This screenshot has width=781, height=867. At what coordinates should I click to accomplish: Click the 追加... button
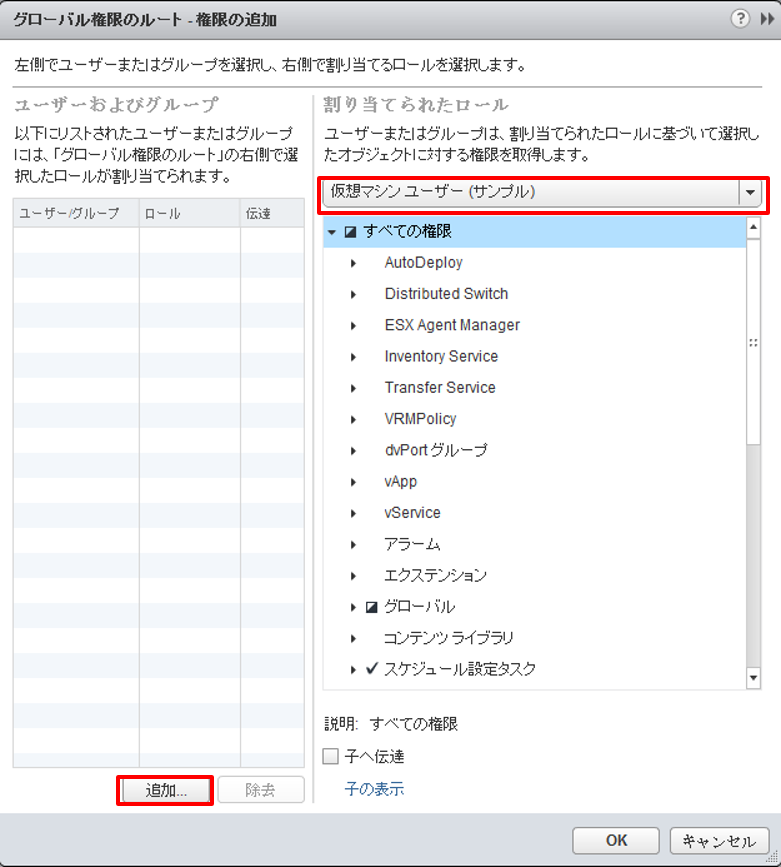pyautogui.click(x=166, y=790)
